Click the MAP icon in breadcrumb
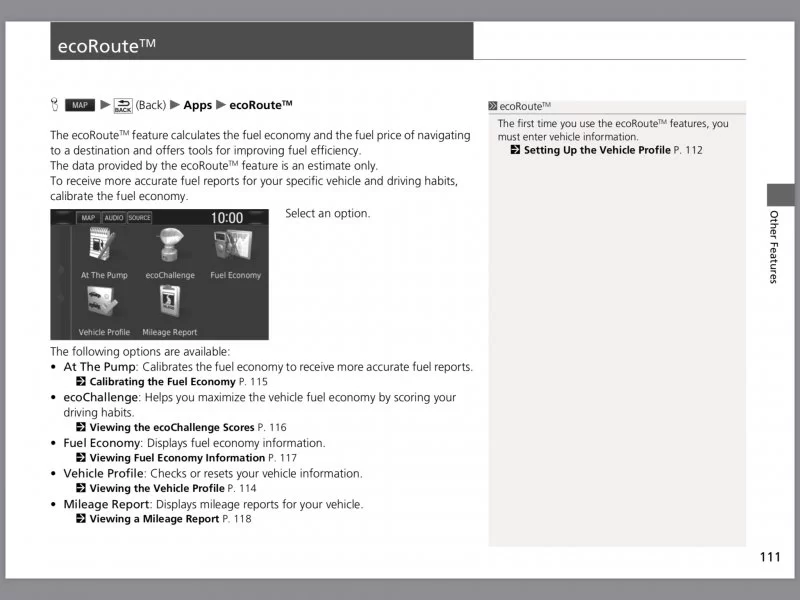 [79, 105]
